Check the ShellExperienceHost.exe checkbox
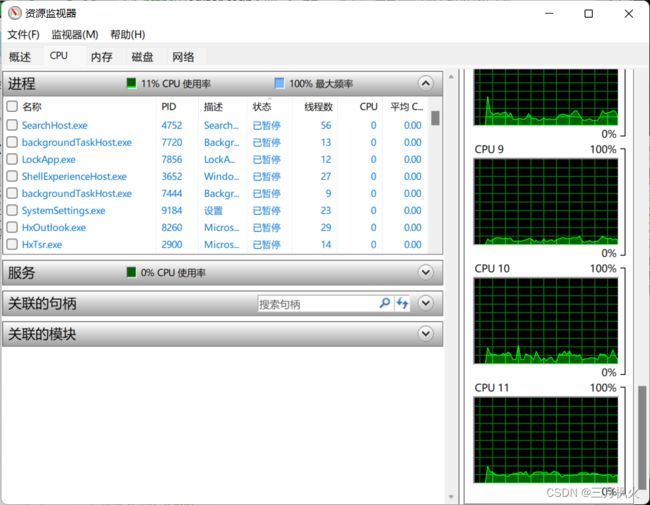Image resolution: width=650 pixels, height=505 pixels. tap(12, 176)
